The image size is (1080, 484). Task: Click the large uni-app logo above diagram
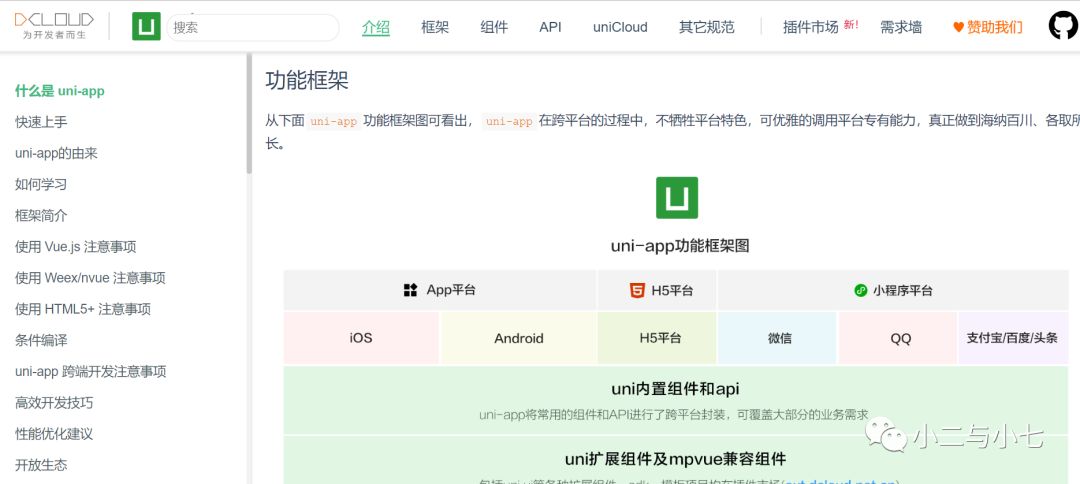pos(676,198)
